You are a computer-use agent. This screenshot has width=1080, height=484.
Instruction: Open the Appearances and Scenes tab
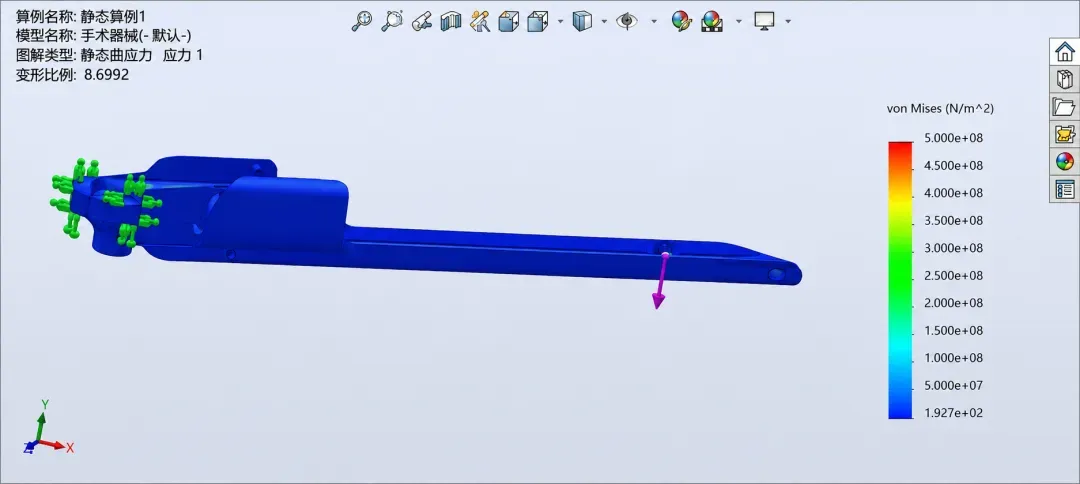point(1065,162)
